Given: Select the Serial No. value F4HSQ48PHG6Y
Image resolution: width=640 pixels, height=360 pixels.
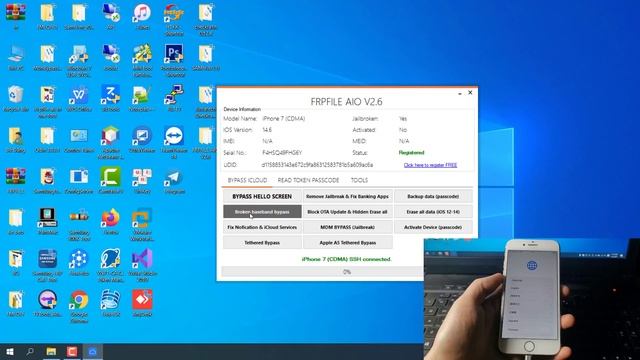Looking at the screenshot, I should click(282, 153).
